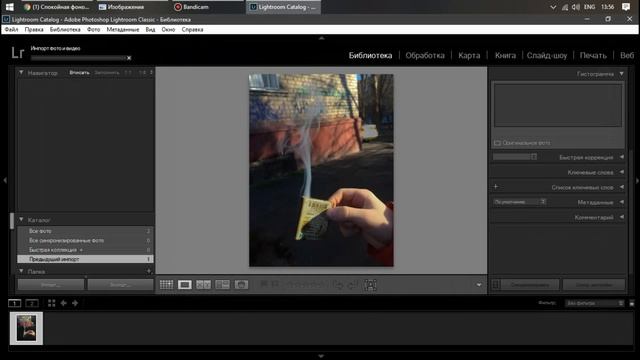The height and width of the screenshot is (360, 640).
Task: Go back with the filmstrip left arrow
Action: (x=64, y=303)
